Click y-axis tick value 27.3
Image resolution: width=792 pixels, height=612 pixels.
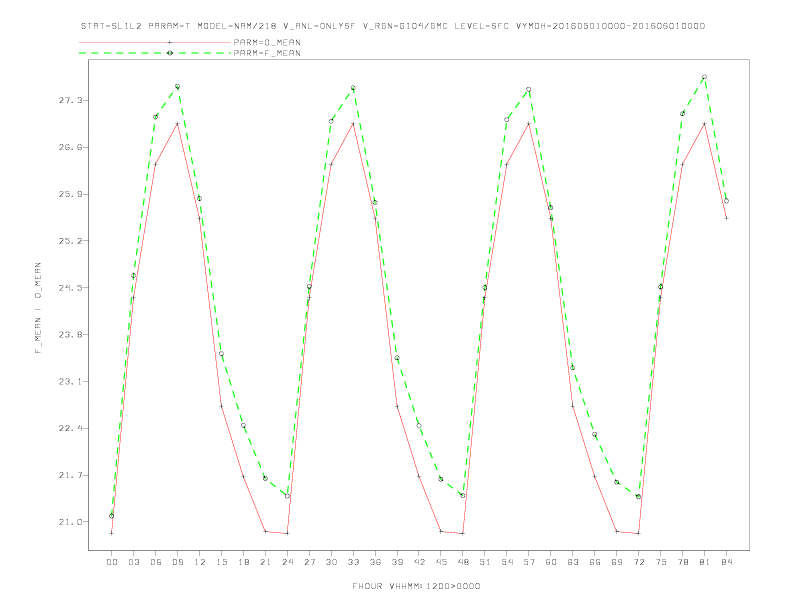(68, 100)
